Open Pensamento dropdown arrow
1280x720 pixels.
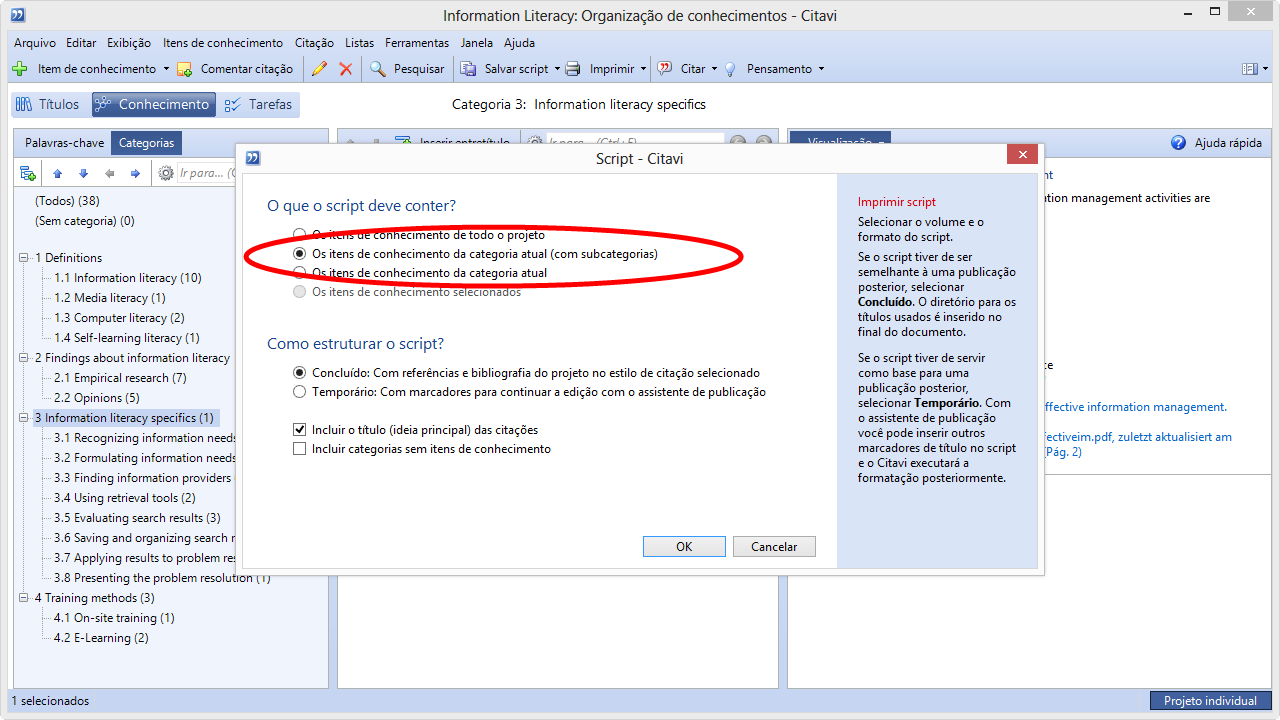(x=821, y=69)
